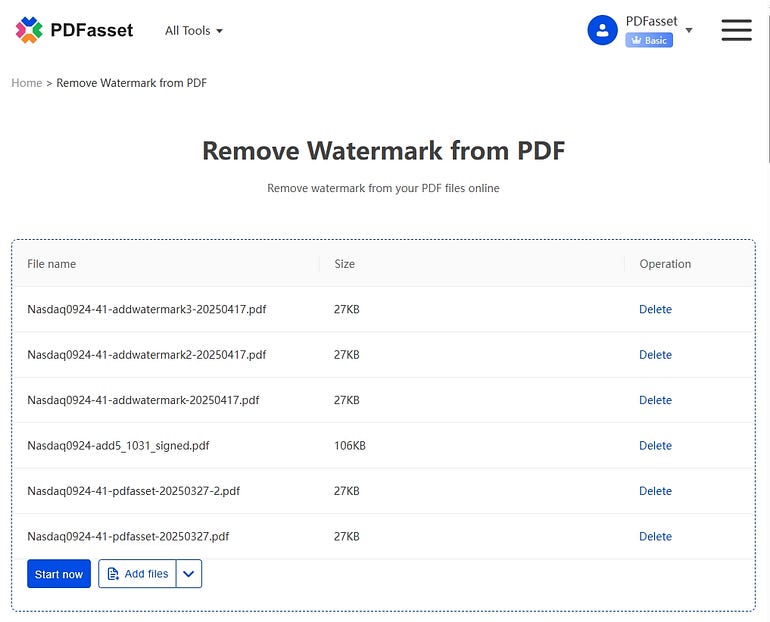Image resolution: width=770 pixels, height=622 pixels.
Task: Click the File name column header
Action: 52,264
